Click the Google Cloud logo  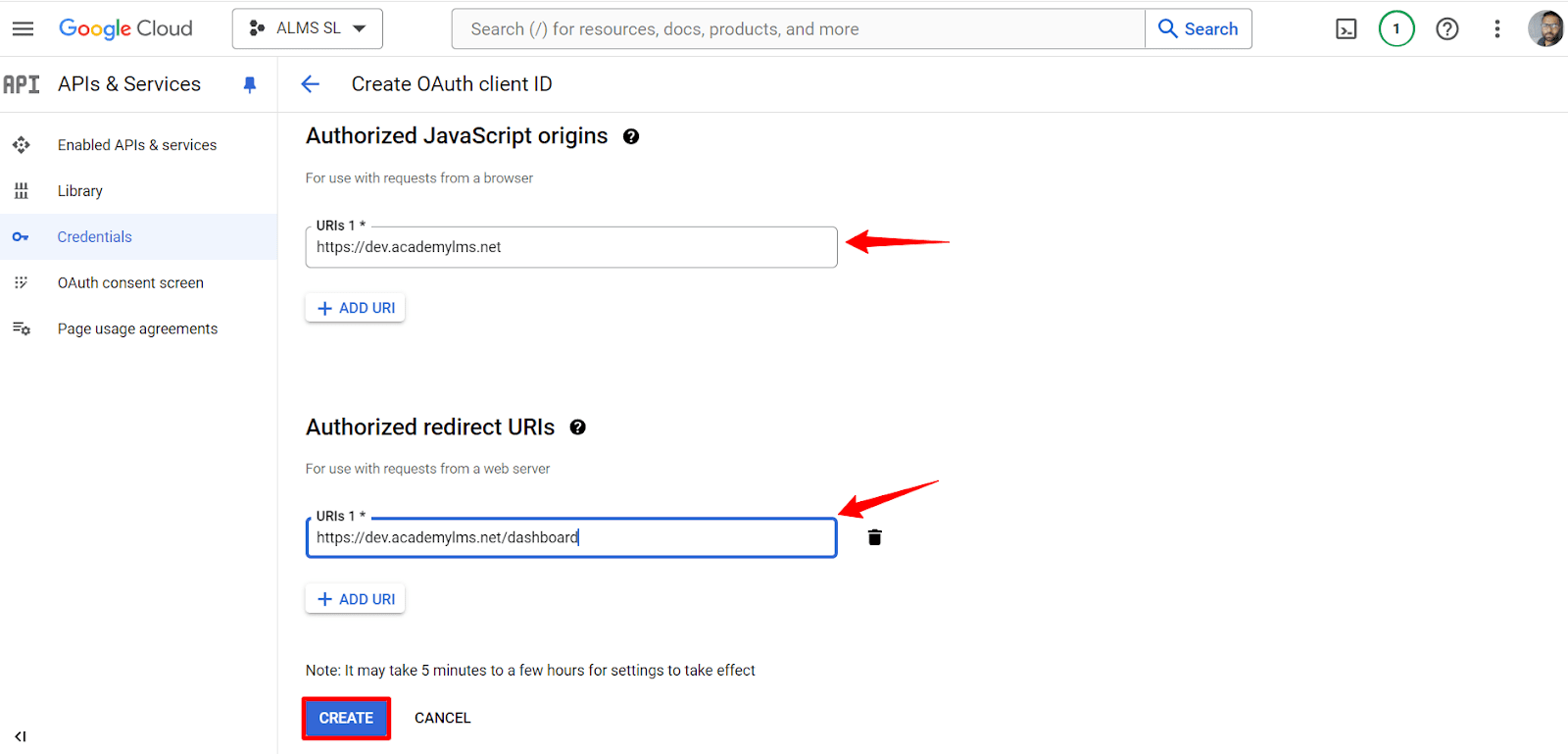pyautogui.click(x=125, y=28)
